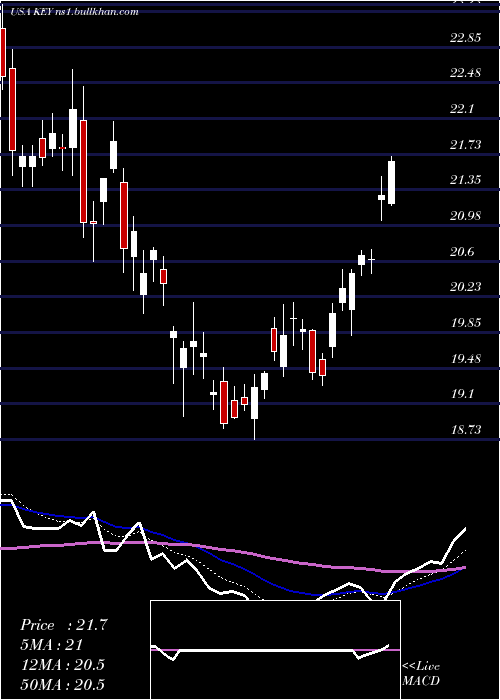Click the 19.85 price axis label
Screen dimensions: 500x700
point(466,323)
